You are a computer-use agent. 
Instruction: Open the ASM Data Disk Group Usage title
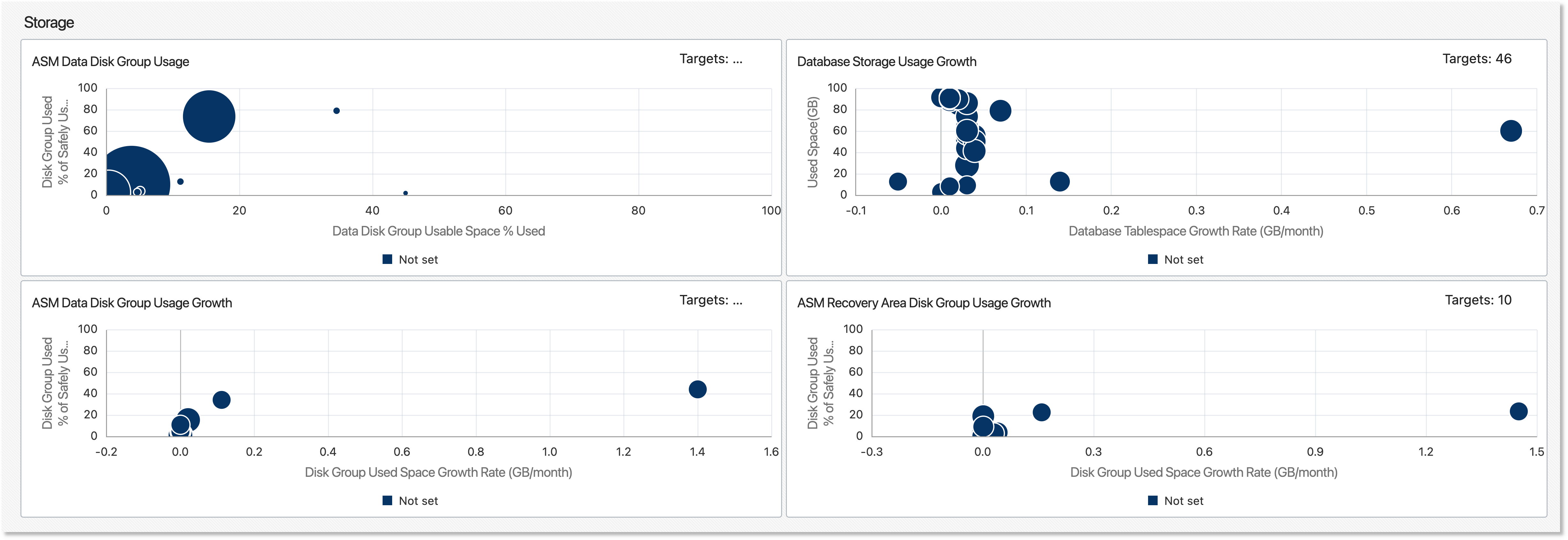[110, 61]
